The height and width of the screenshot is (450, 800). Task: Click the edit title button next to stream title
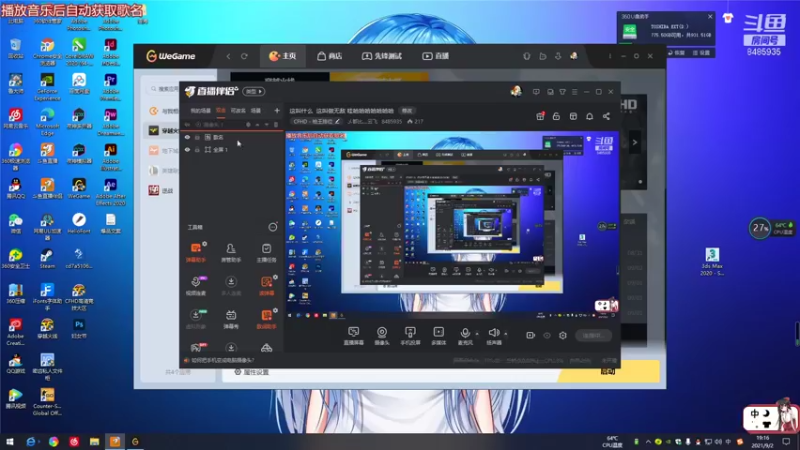[x=407, y=111]
